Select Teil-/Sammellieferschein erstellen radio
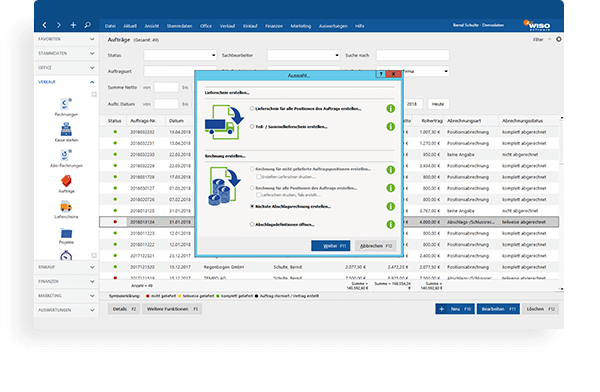600x392 pixels. click(x=252, y=126)
